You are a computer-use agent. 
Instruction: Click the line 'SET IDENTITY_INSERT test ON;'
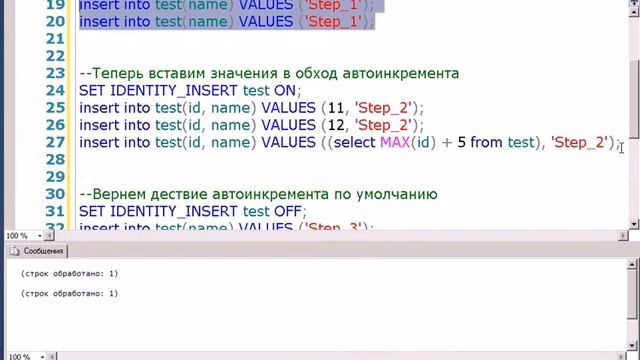pyautogui.click(x=190, y=91)
